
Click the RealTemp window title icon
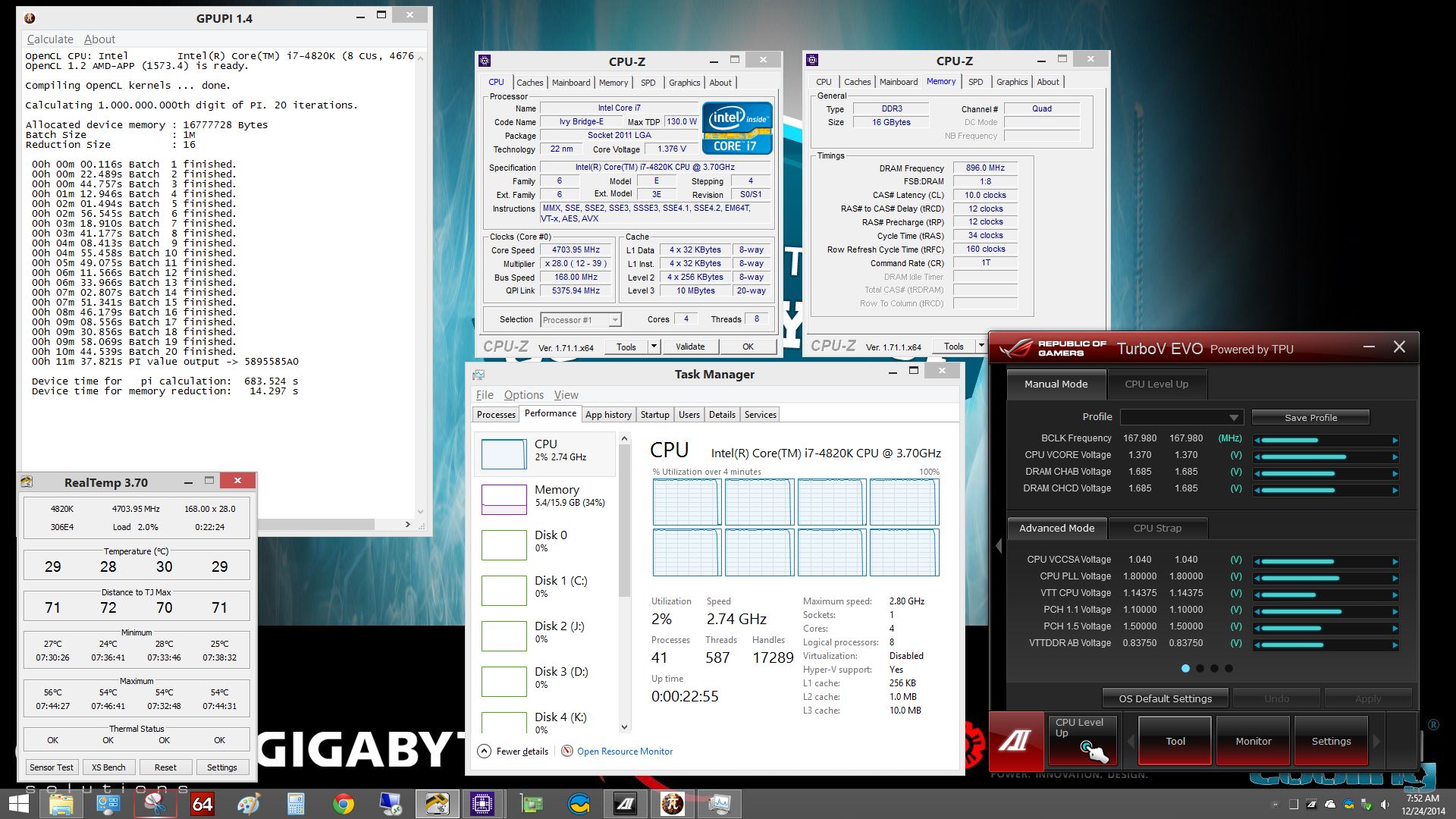27,482
